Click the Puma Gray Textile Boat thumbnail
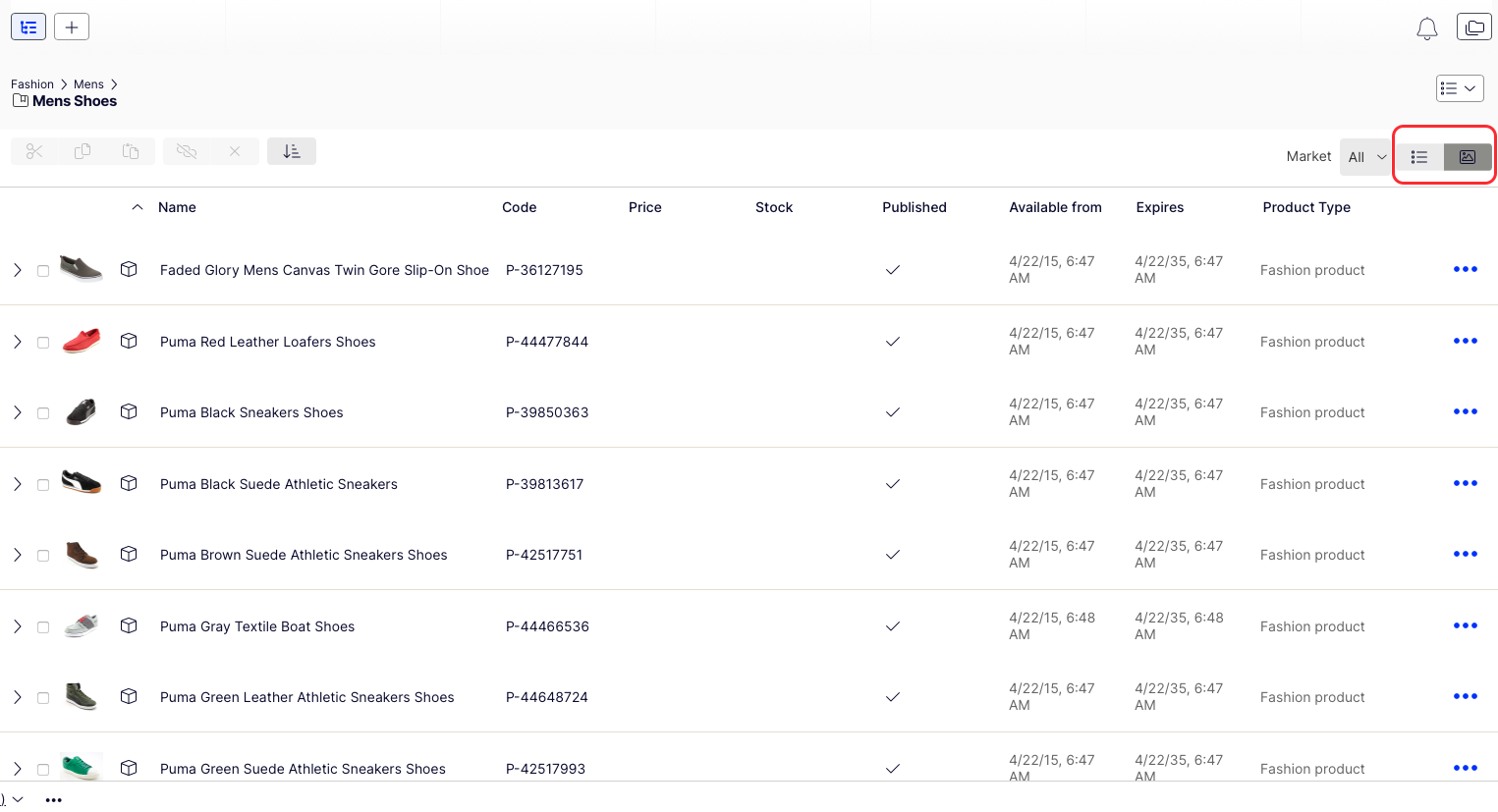Image resolution: width=1498 pixels, height=812 pixels. 81,625
